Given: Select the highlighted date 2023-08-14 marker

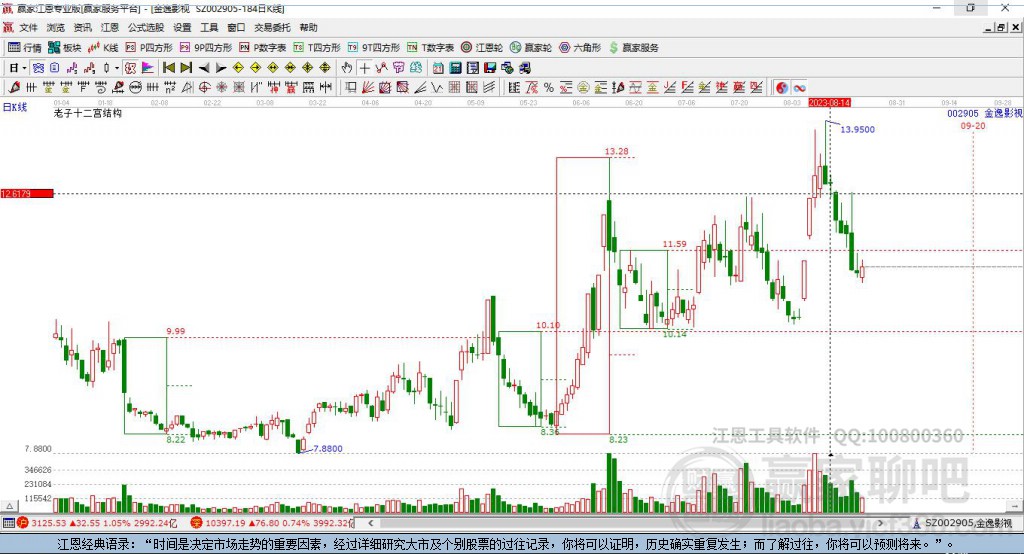Looking at the screenshot, I should pos(829,103).
